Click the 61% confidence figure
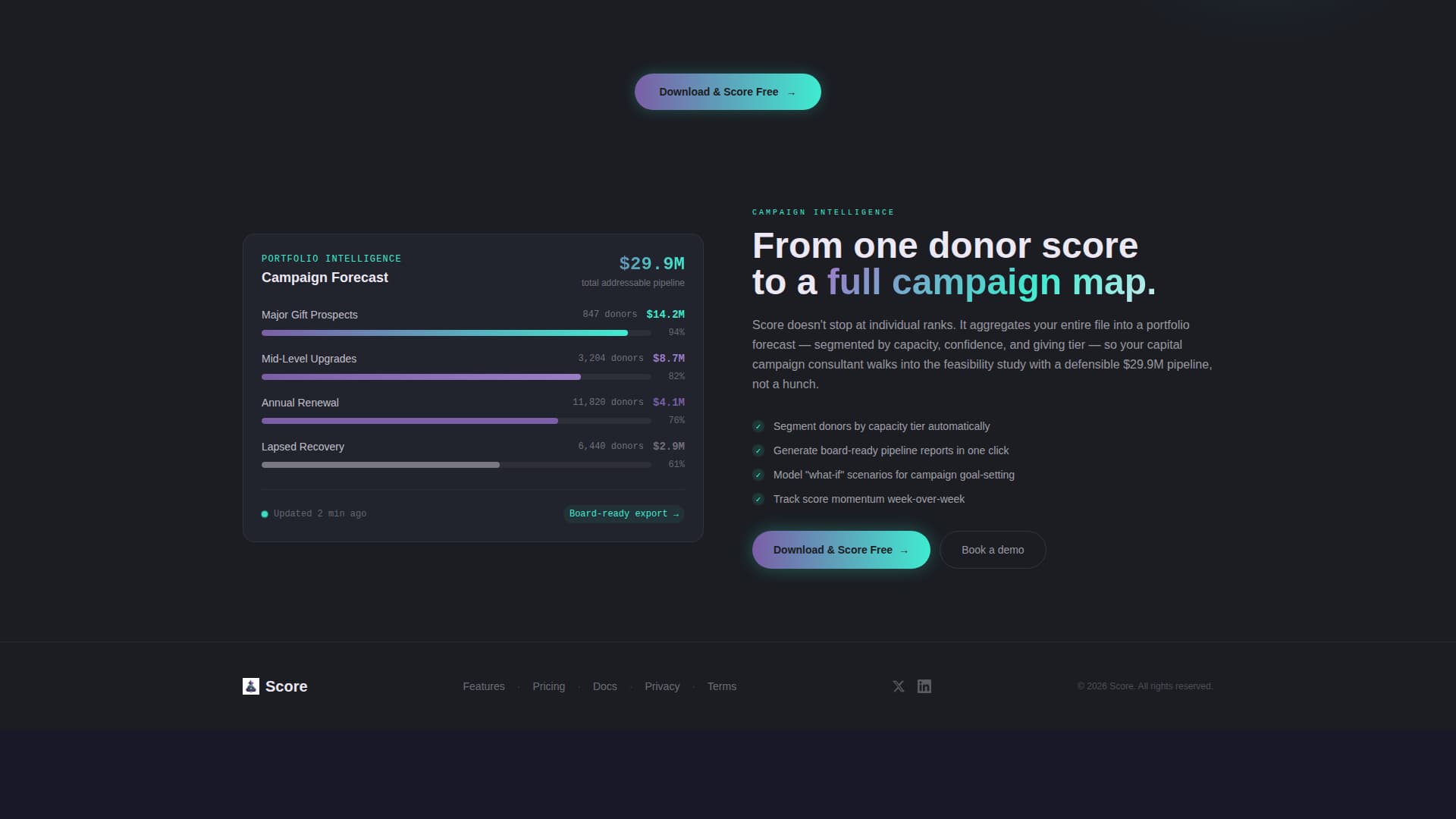The width and height of the screenshot is (1456, 819). 676,464
